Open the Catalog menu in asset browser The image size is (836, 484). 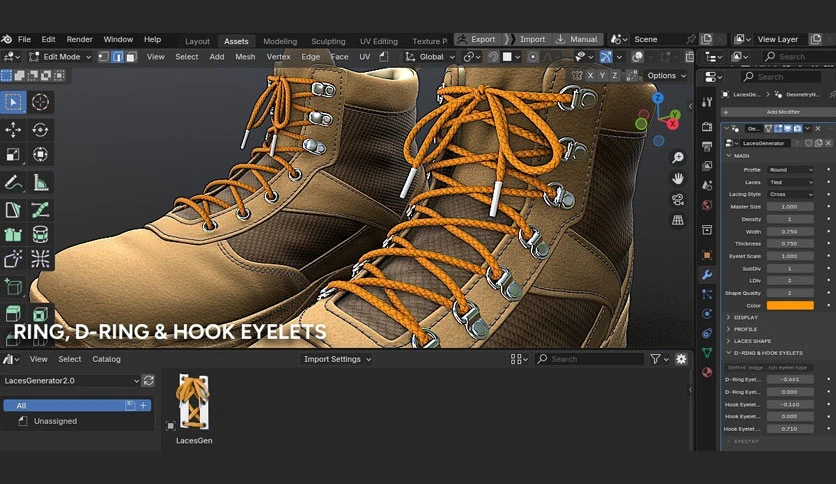click(106, 359)
